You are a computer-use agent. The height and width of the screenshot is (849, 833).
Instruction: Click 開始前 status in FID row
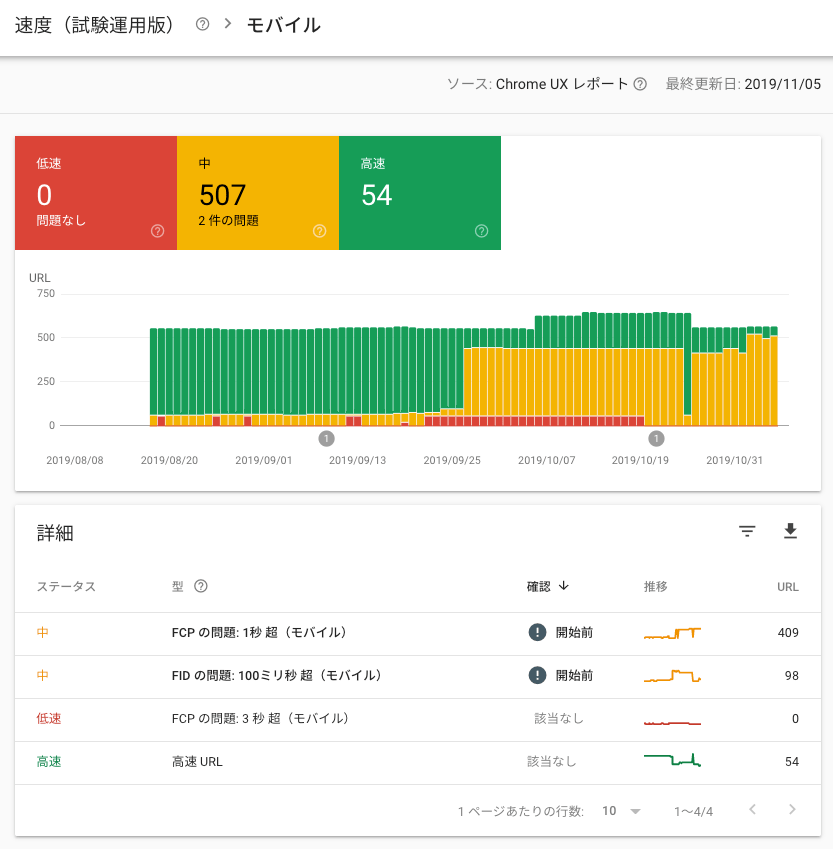pos(574,675)
